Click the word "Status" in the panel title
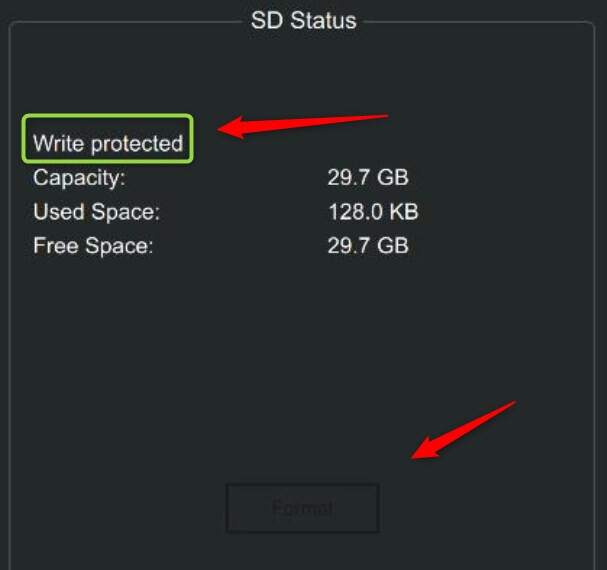This screenshot has width=607, height=570. pyautogui.click(x=323, y=20)
